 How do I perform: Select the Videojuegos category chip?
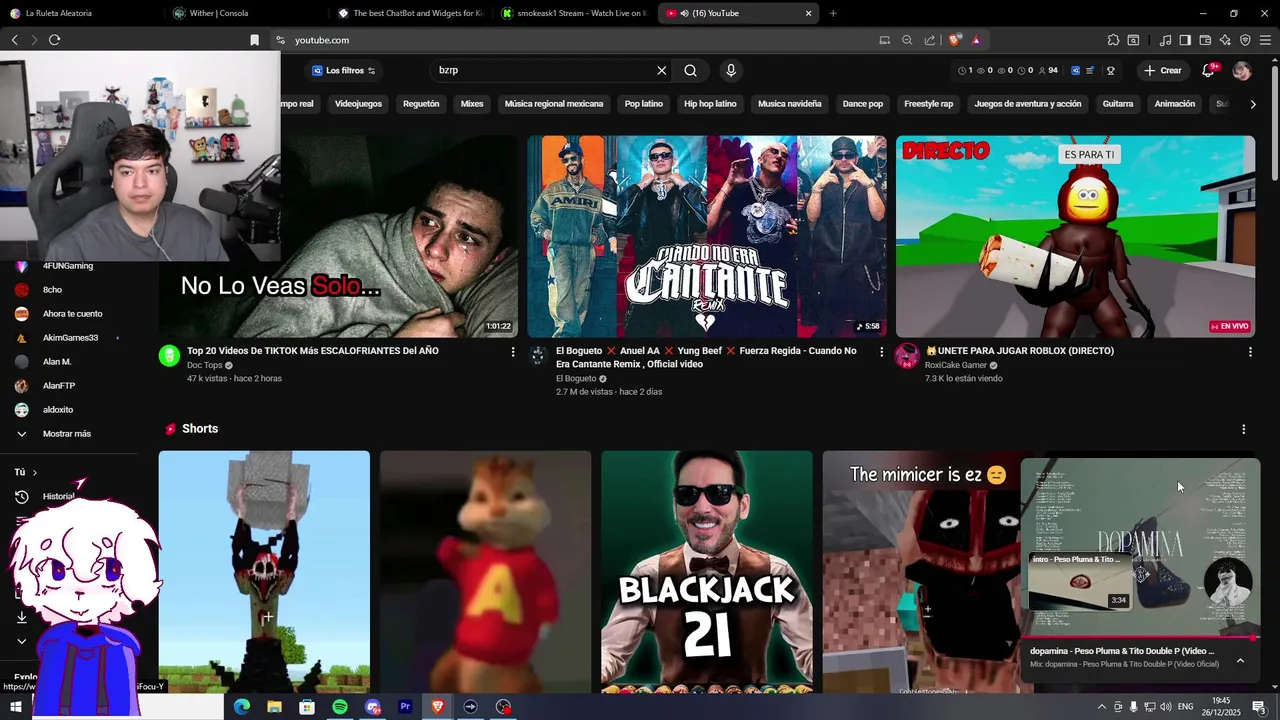pyautogui.click(x=358, y=104)
